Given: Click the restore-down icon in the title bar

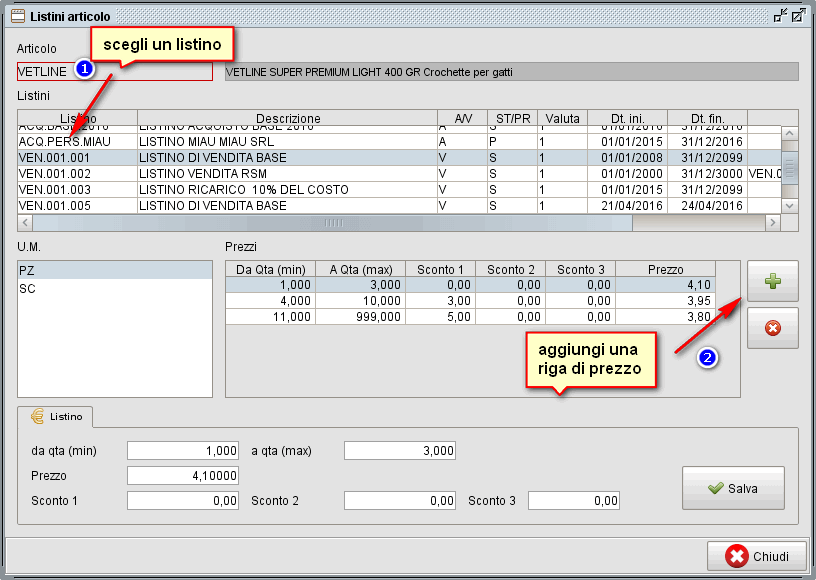Looking at the screenshot, I should point(781,13).
